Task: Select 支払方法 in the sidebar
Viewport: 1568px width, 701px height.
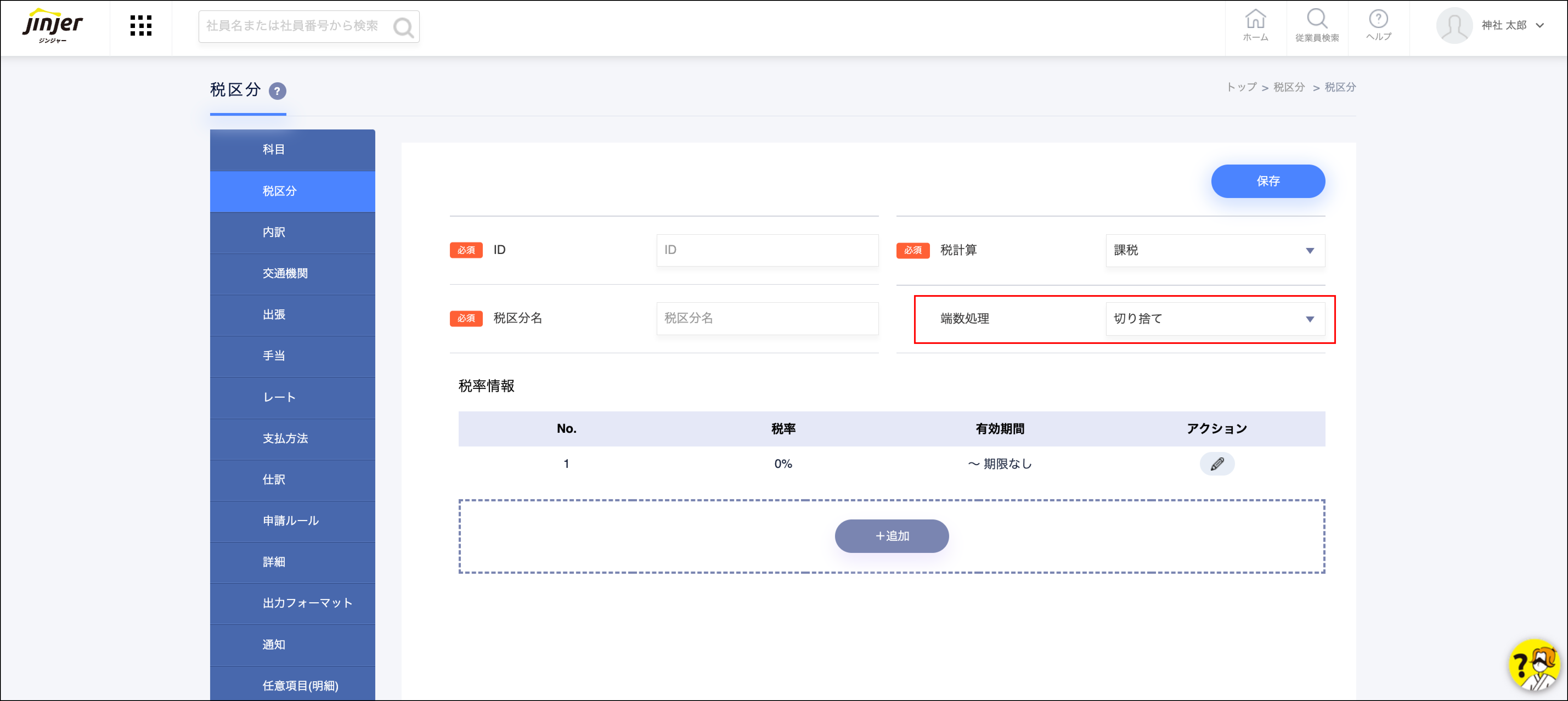Action: pyautogui.click(x=292, y=439)
